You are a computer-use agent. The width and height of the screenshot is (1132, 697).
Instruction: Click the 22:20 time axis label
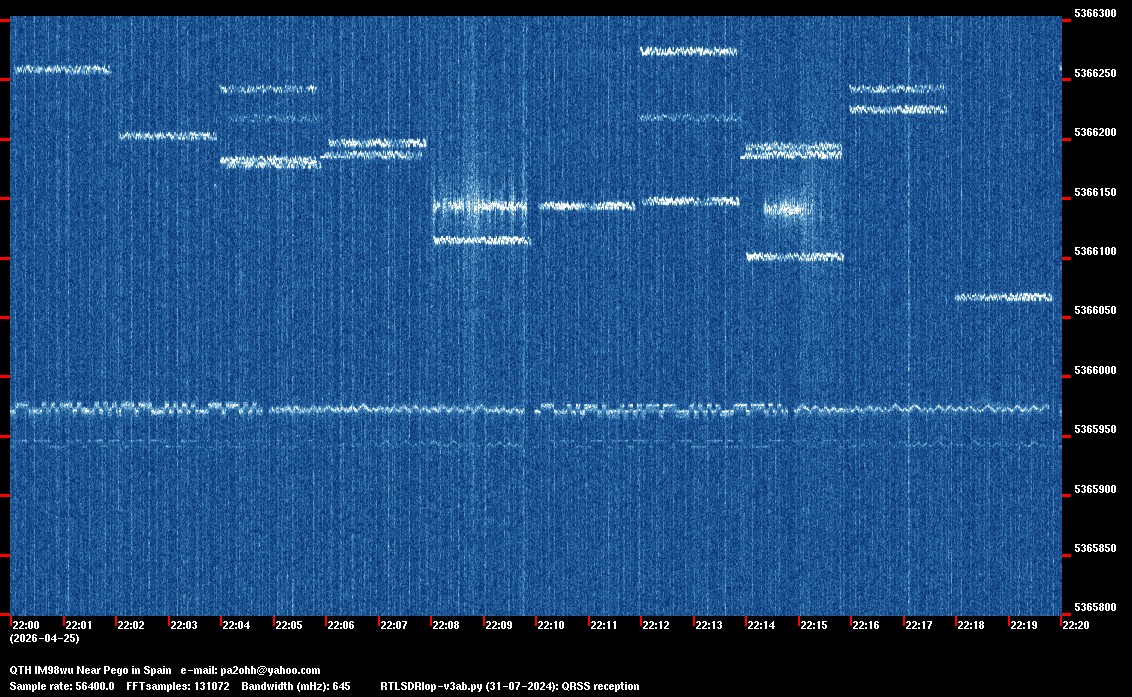point(1076,625)
